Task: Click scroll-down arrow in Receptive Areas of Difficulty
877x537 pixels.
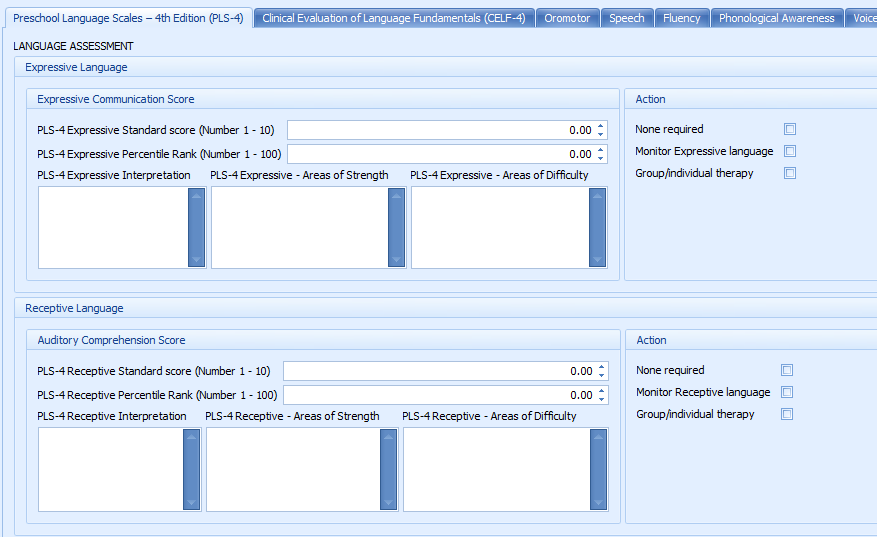Action: point(598,502)
